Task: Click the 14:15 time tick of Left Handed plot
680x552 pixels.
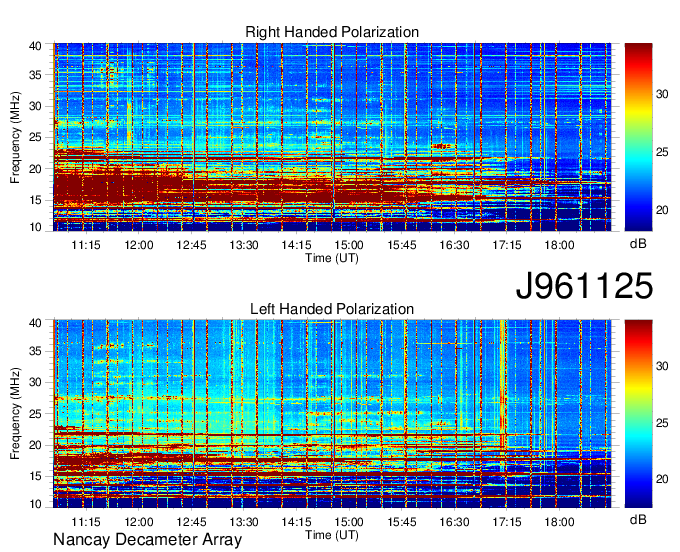Action: pos(297,522)
